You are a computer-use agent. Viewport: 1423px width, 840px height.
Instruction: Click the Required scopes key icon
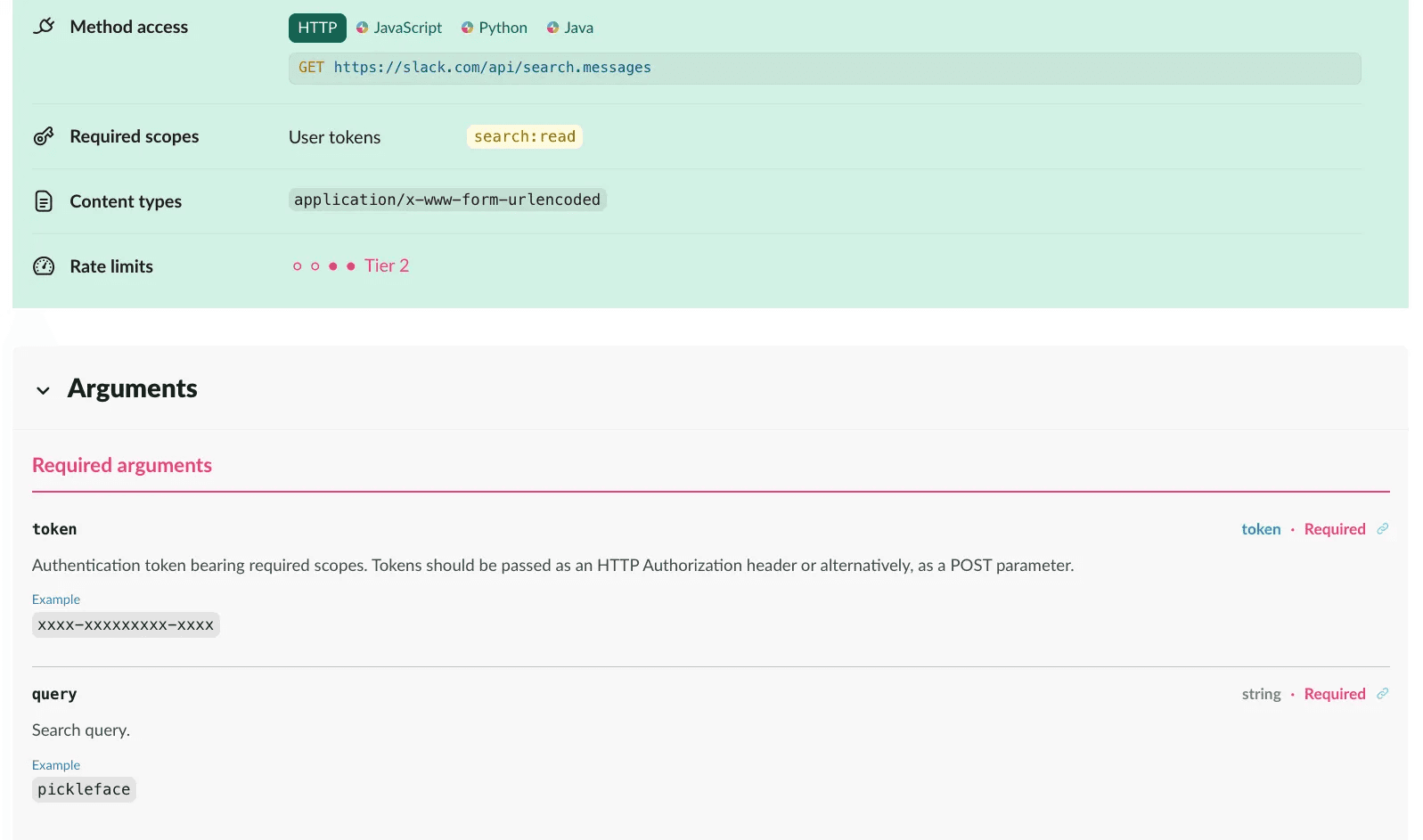pos(44,136)
